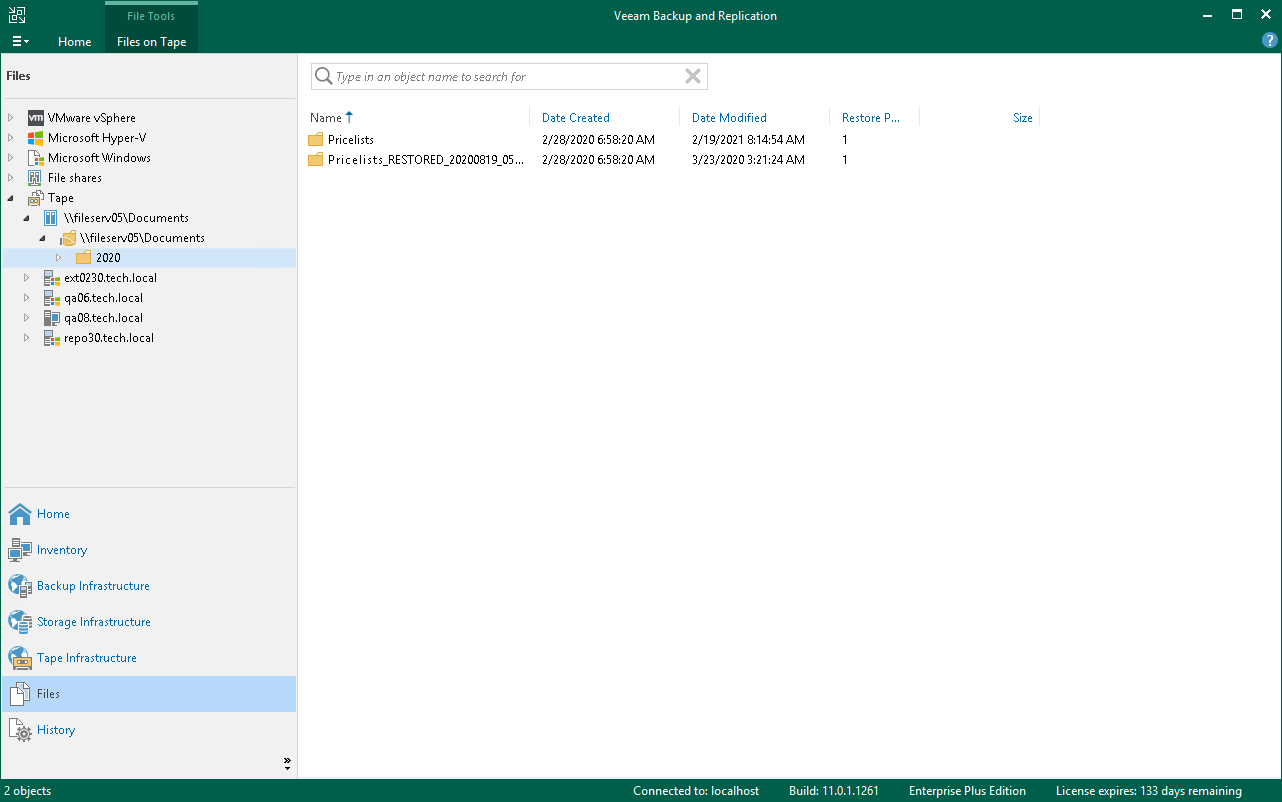Open the History view

coord(54,729)
